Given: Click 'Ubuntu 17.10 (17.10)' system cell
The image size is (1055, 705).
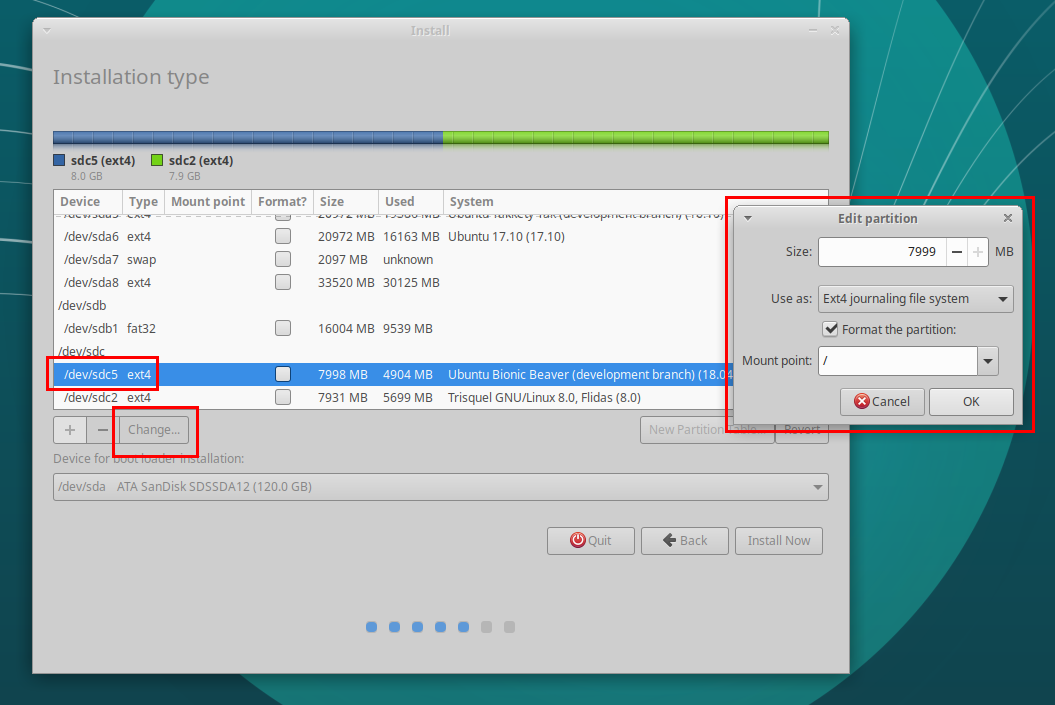Looking at the screenshot, I should (507, 236).
